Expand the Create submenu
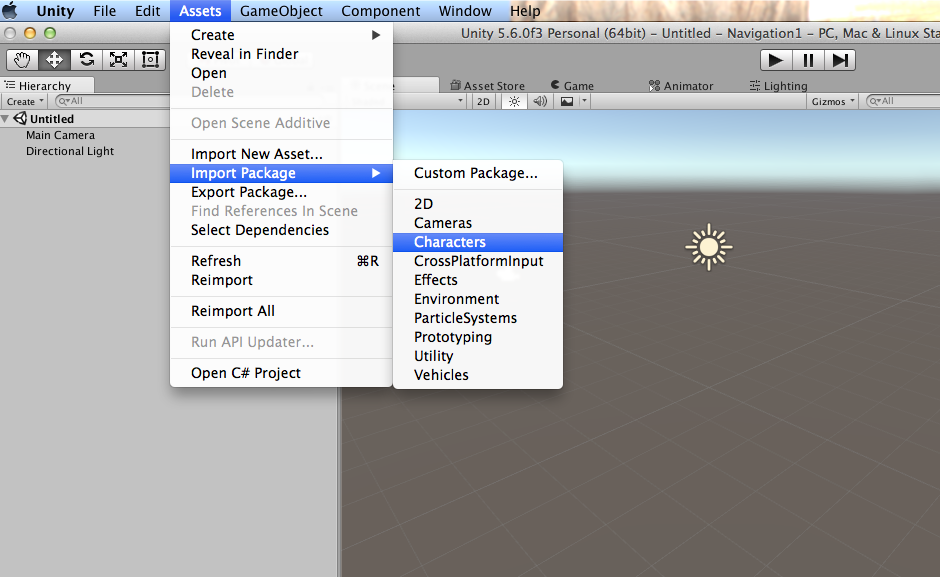This screenshot has width=940, height=577. click(281, 35)
